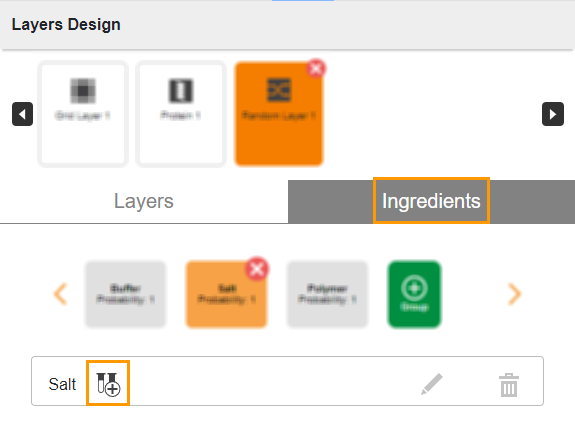575x434 pixels.
Task: Add a new ingredient Group
Action: pyautogui.click(x=414, y=294)
